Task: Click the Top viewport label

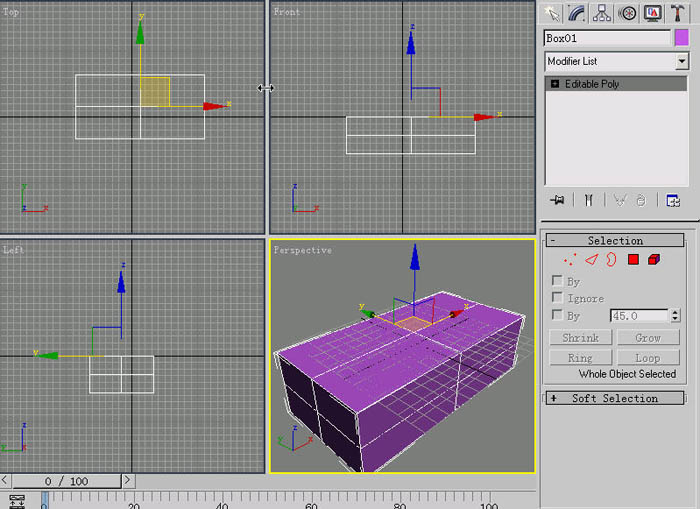Action: coord(11,12)
